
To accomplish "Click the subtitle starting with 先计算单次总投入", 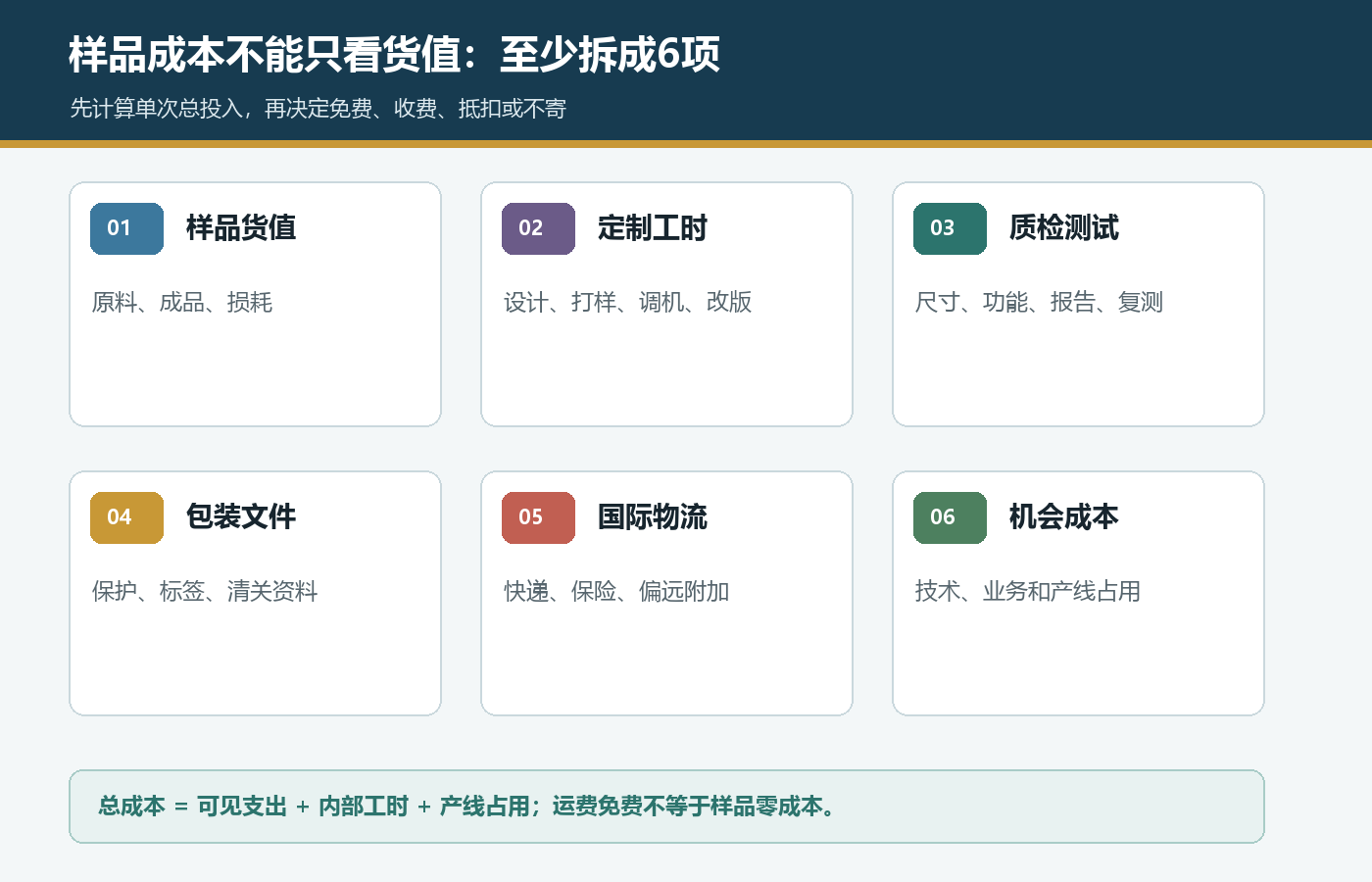I will 318,109.
